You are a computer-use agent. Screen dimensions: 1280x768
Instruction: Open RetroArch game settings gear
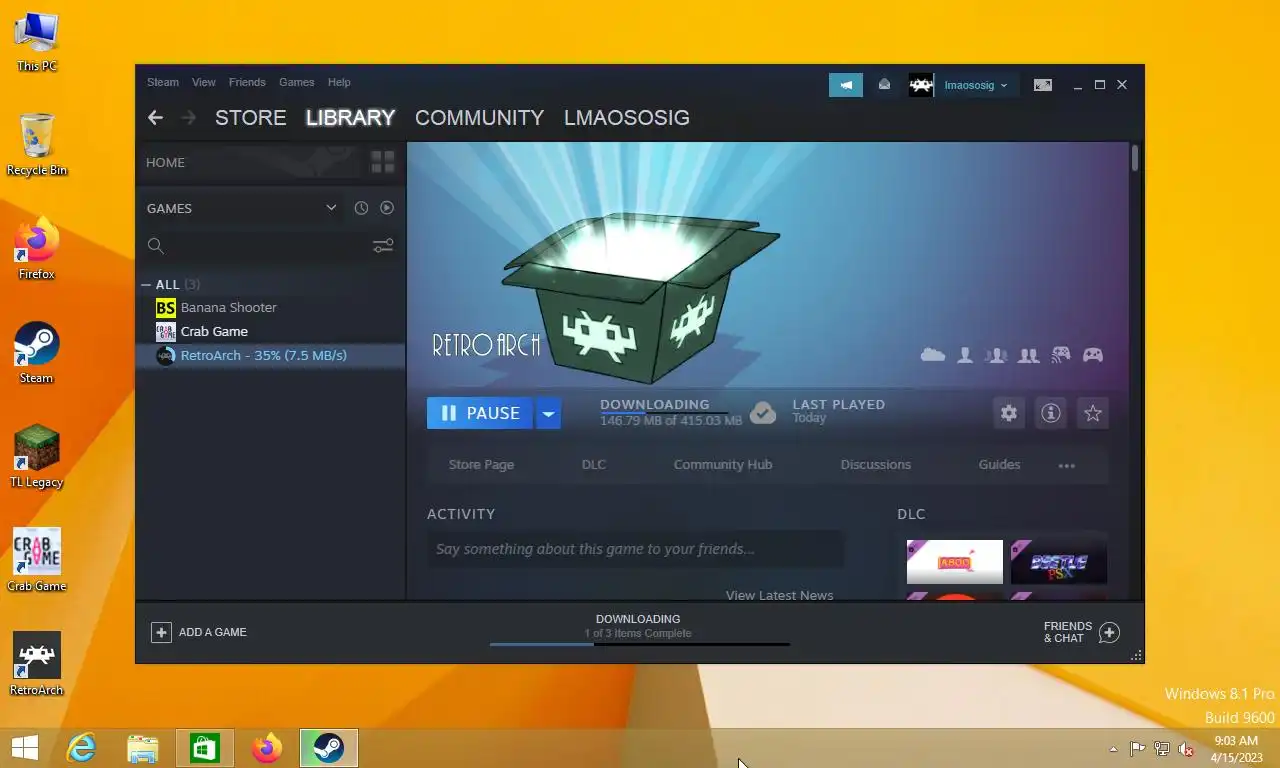point(1009,413)
